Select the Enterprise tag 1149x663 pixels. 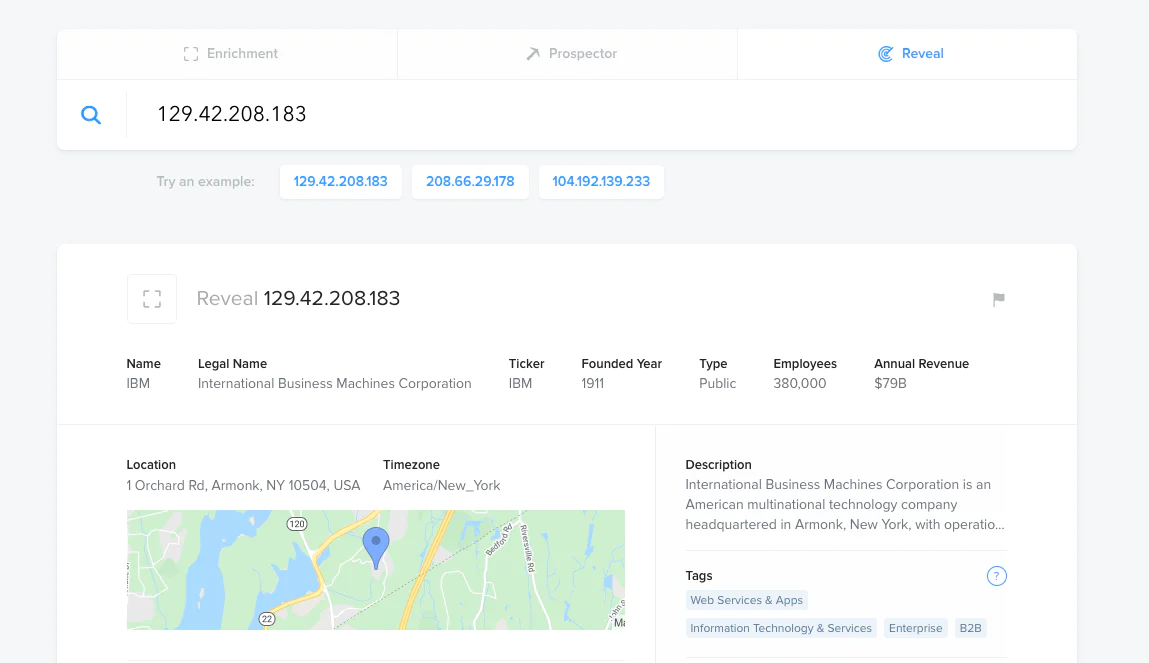pos(915,628)
